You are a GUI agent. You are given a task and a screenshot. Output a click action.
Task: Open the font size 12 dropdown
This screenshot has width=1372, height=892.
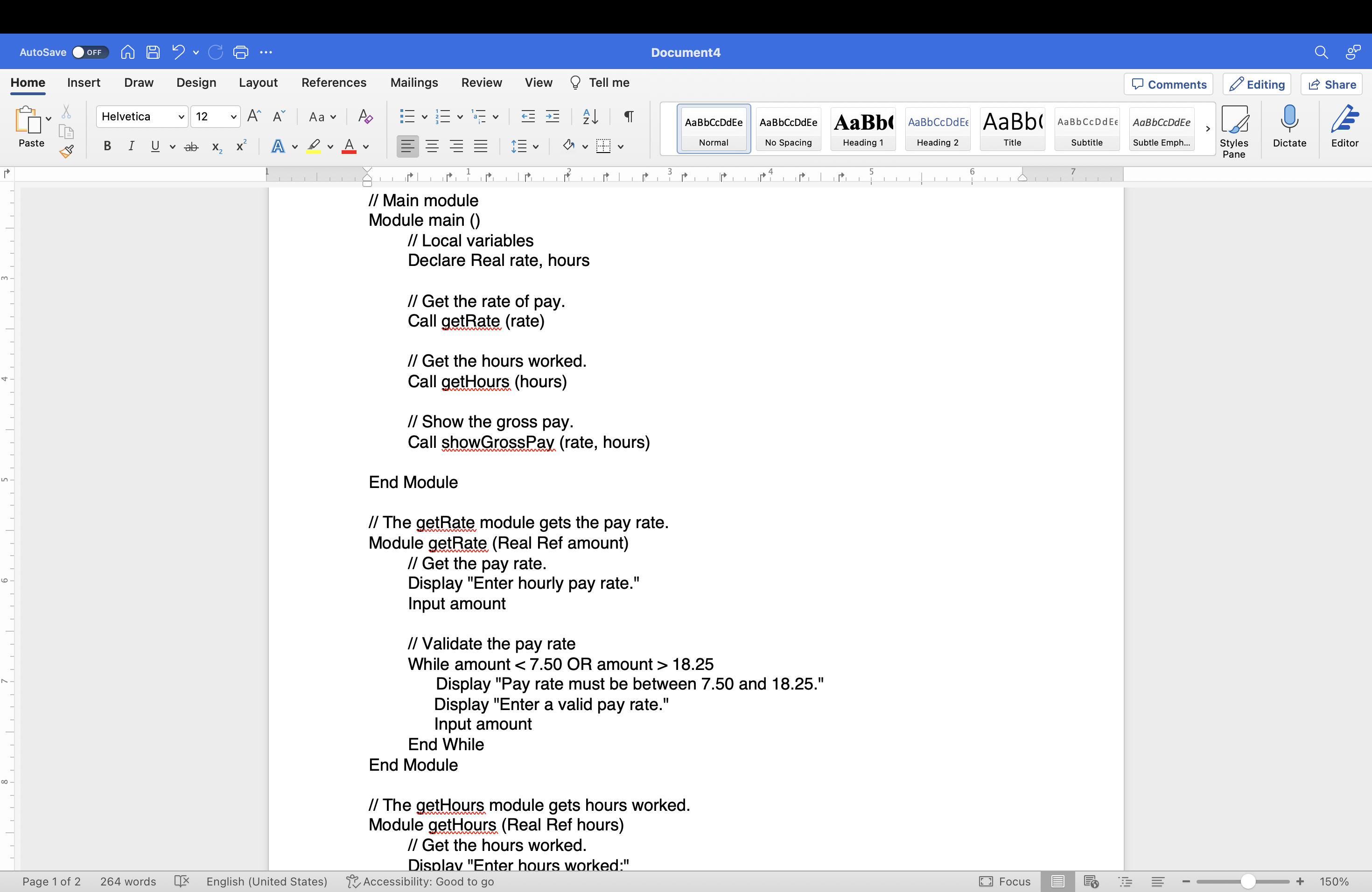pyautogui.click(x=233, y=117)
